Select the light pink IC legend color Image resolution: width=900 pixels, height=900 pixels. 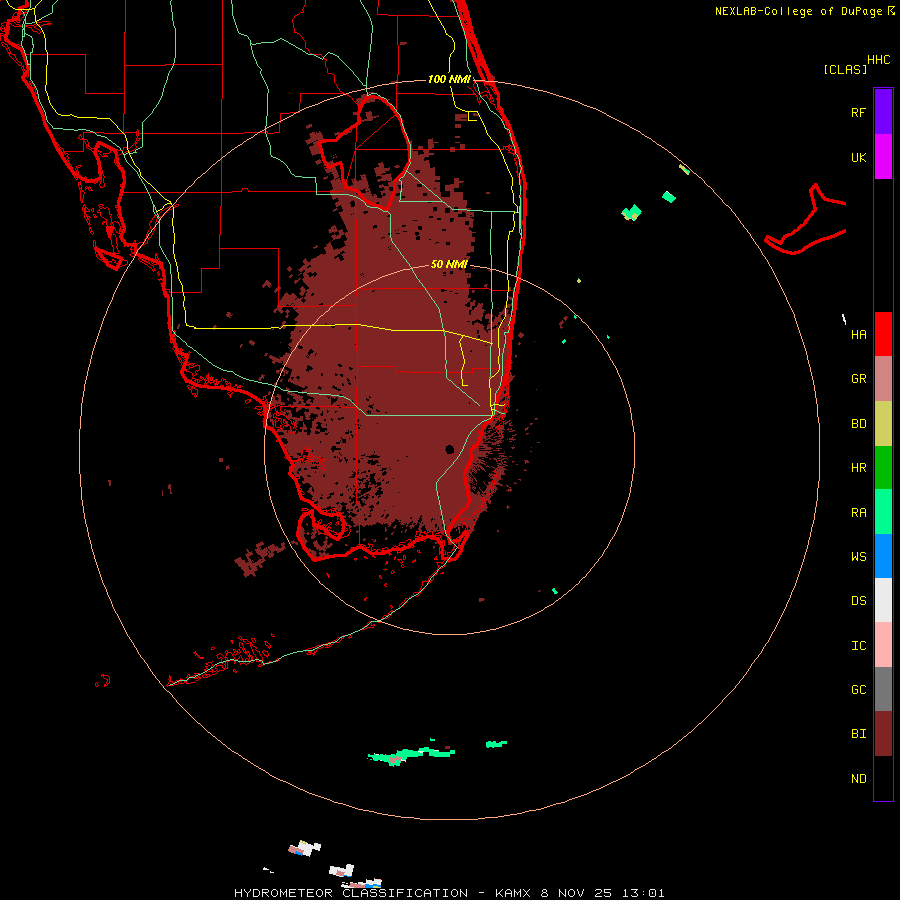[883, 645]
